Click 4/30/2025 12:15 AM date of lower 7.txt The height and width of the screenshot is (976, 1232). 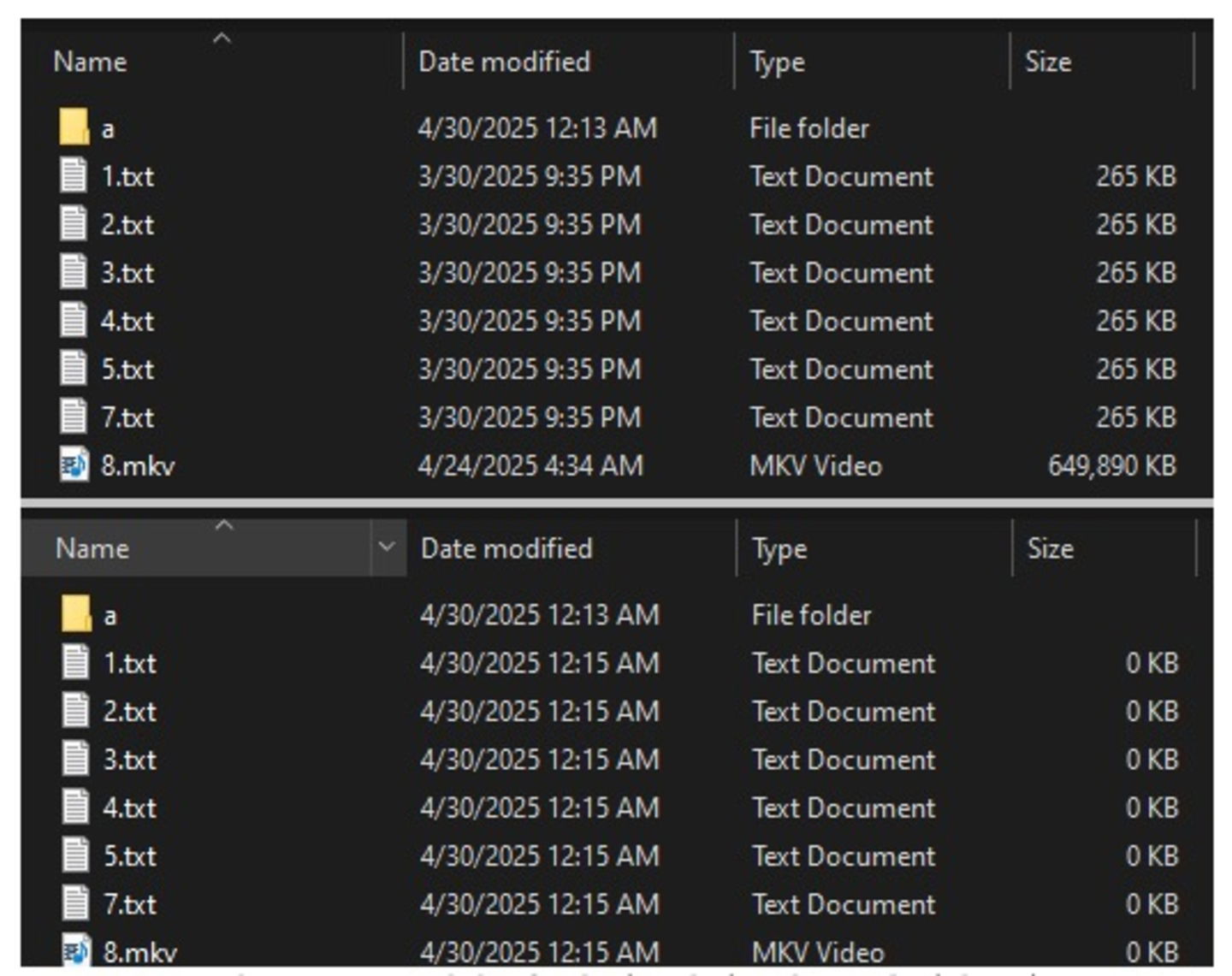pyautogui.click(x=540, y=904)
